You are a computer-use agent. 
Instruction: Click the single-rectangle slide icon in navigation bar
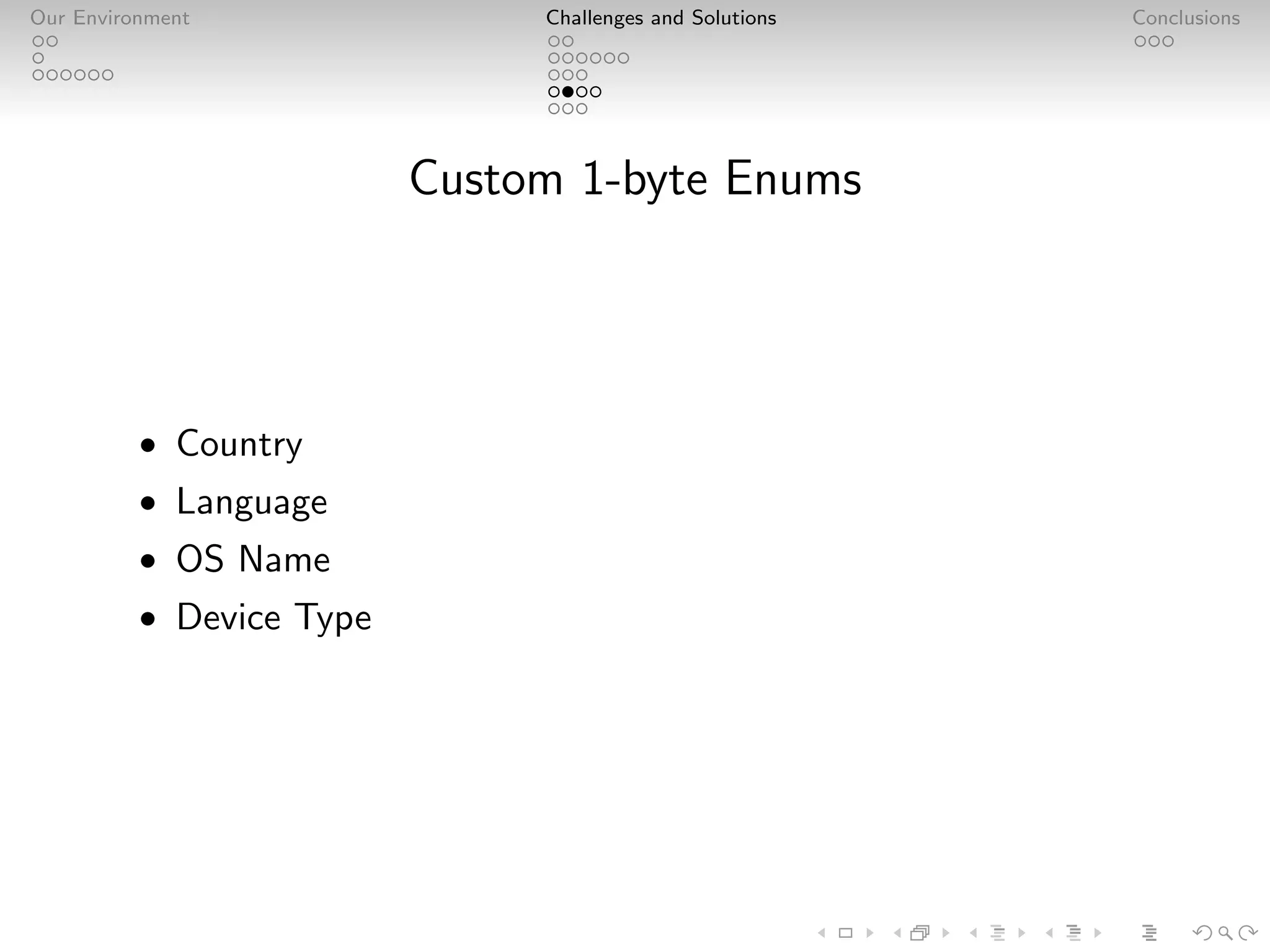click(845, 933)
